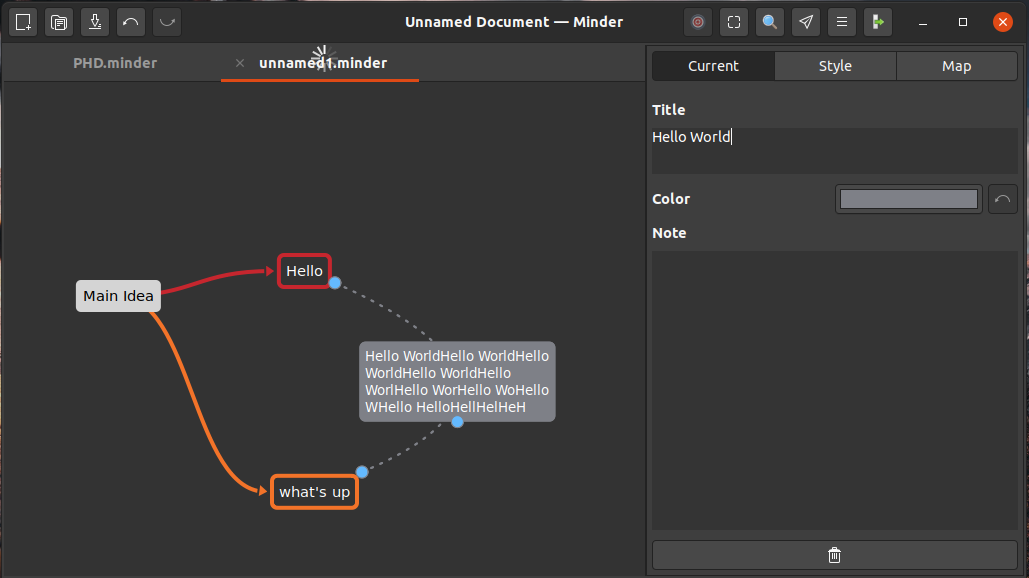The width and height of the screenshot is (1029, 578).
Task: Redo the last undone change
Action: [167, 22]
